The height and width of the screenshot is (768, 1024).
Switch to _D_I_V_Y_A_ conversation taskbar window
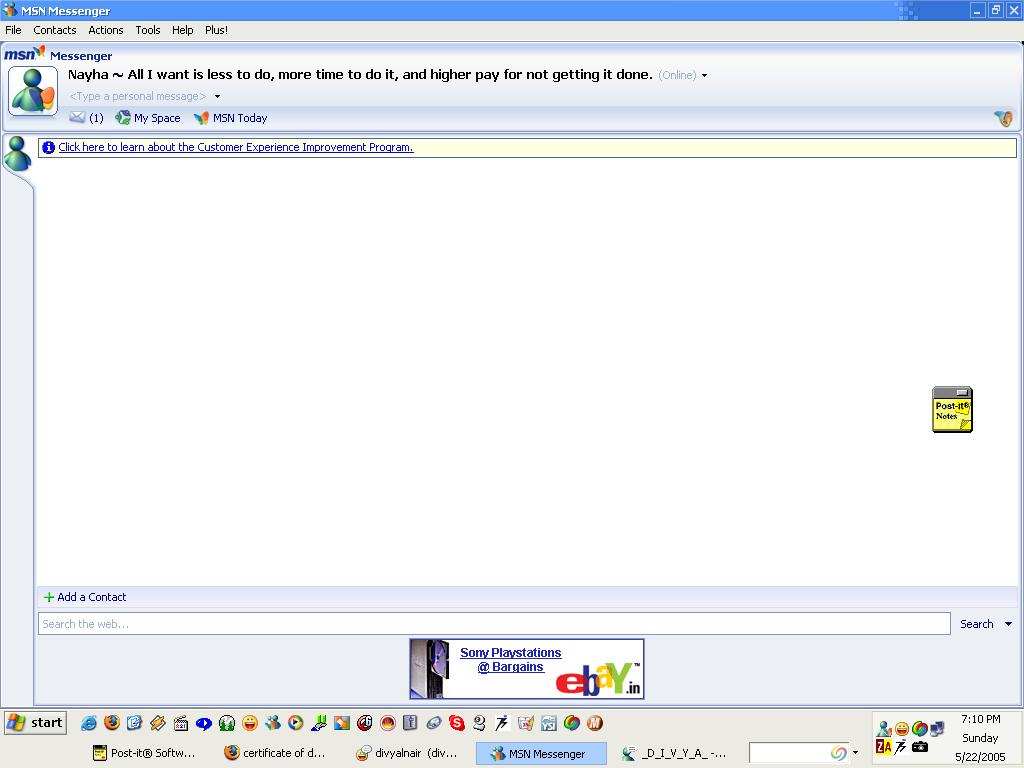coord(674,753)
